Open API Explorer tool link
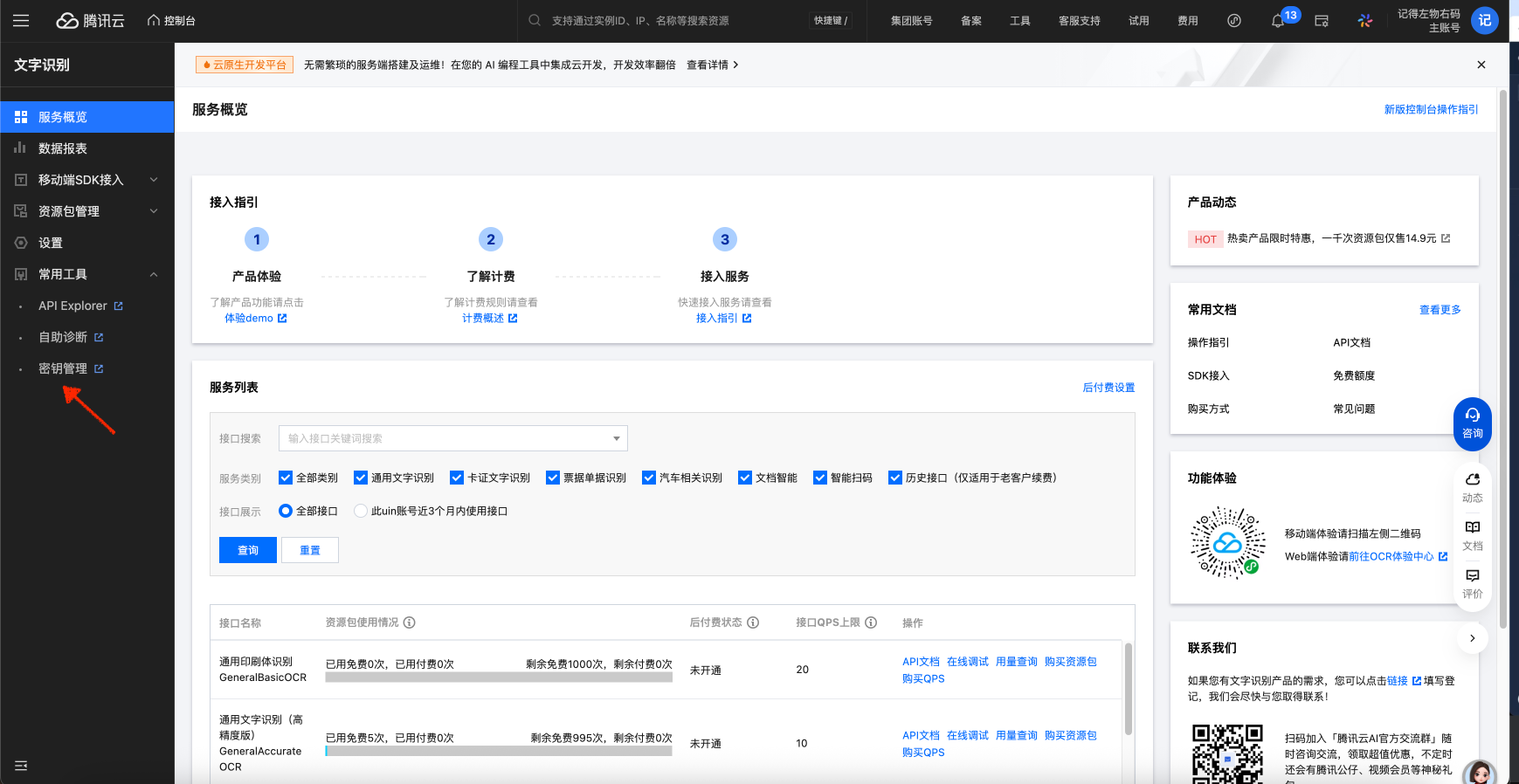Screen dimensions: 1519x784 point(80,306)
